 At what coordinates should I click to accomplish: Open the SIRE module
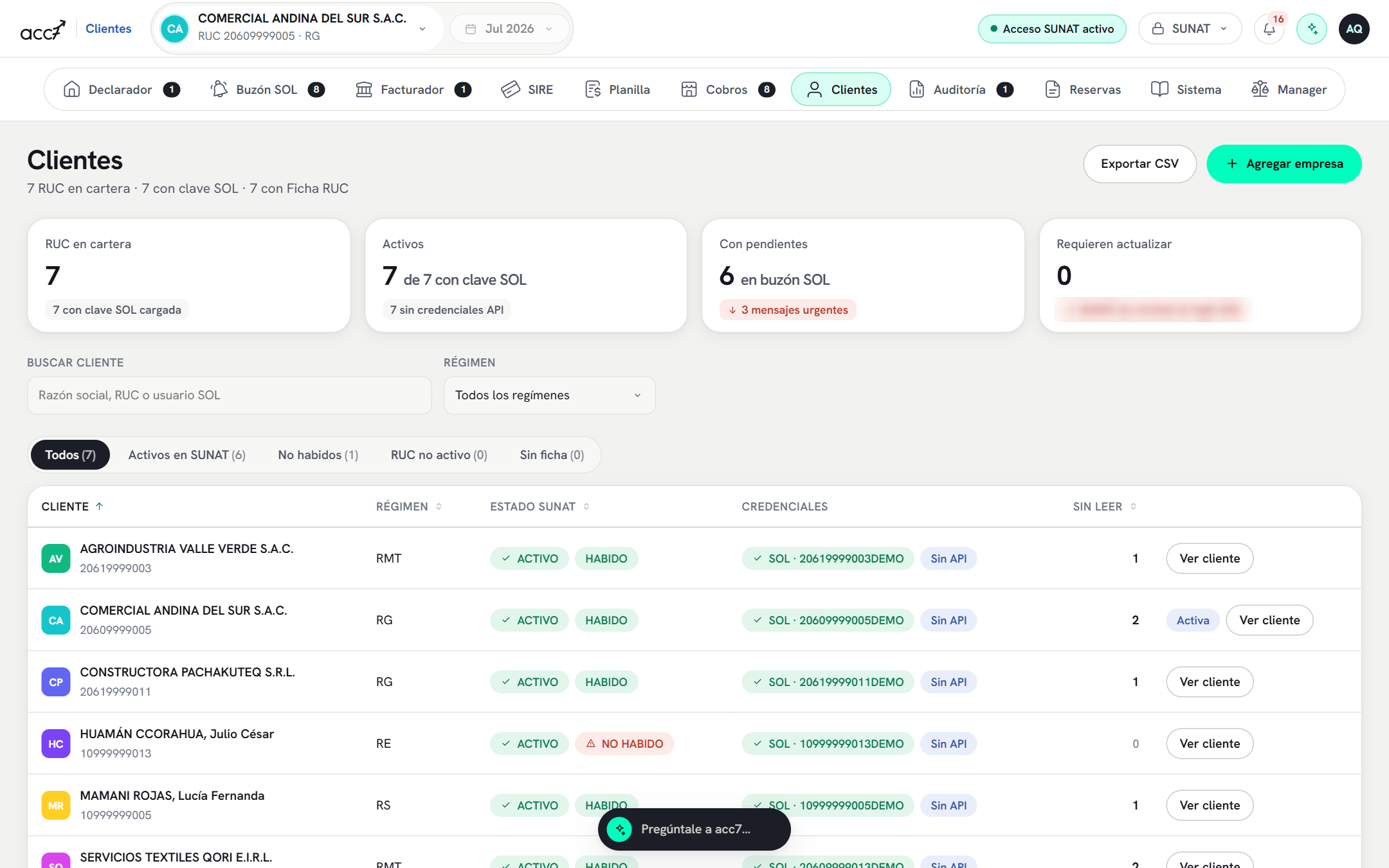coord(527,89)
